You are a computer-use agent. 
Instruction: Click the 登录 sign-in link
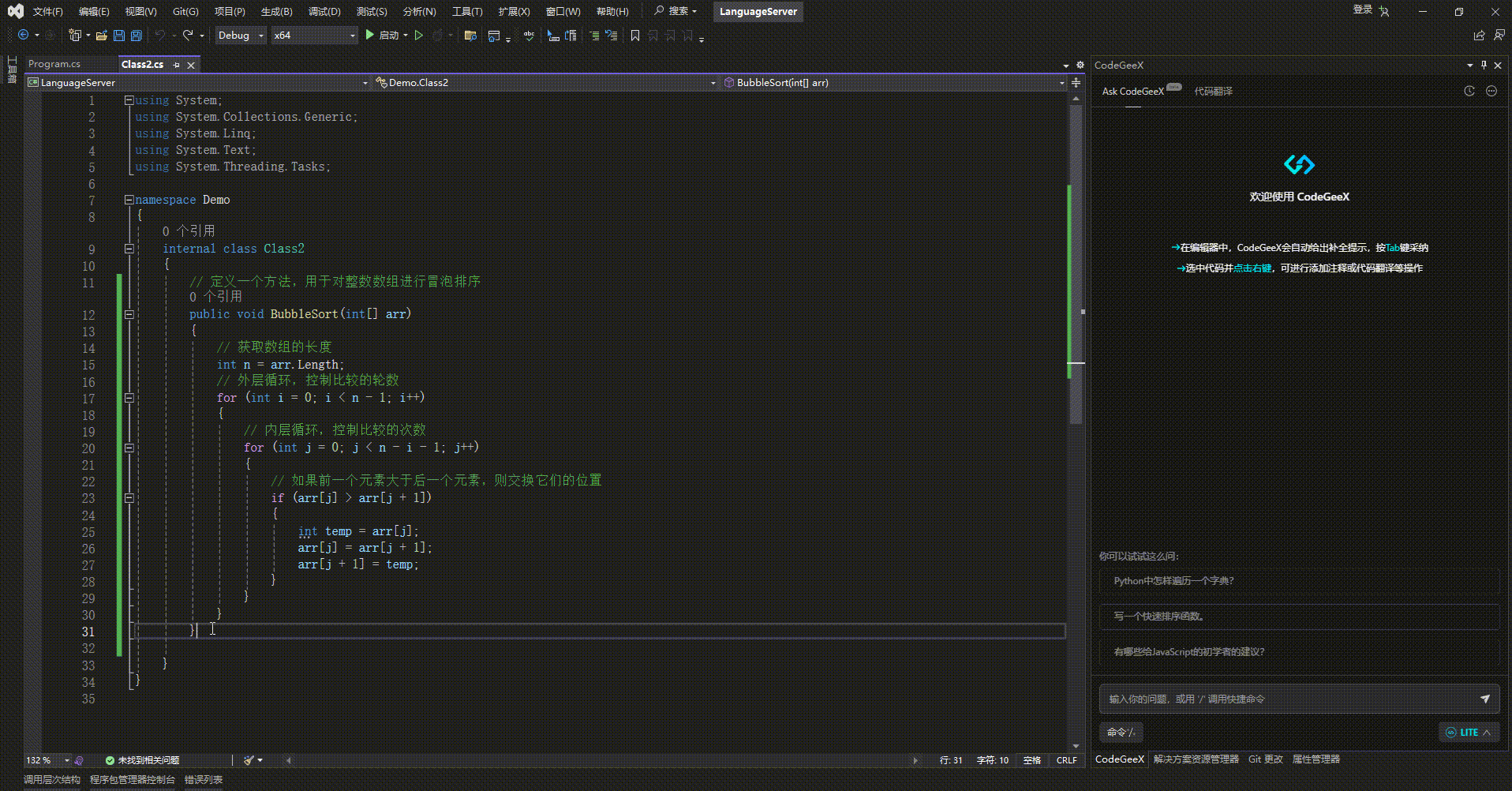click(1363, 10)
